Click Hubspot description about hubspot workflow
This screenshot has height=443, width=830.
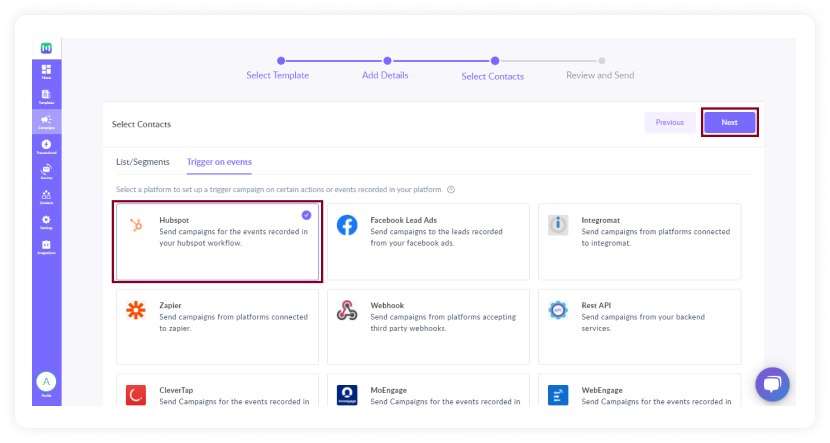[x=233, y=238]
